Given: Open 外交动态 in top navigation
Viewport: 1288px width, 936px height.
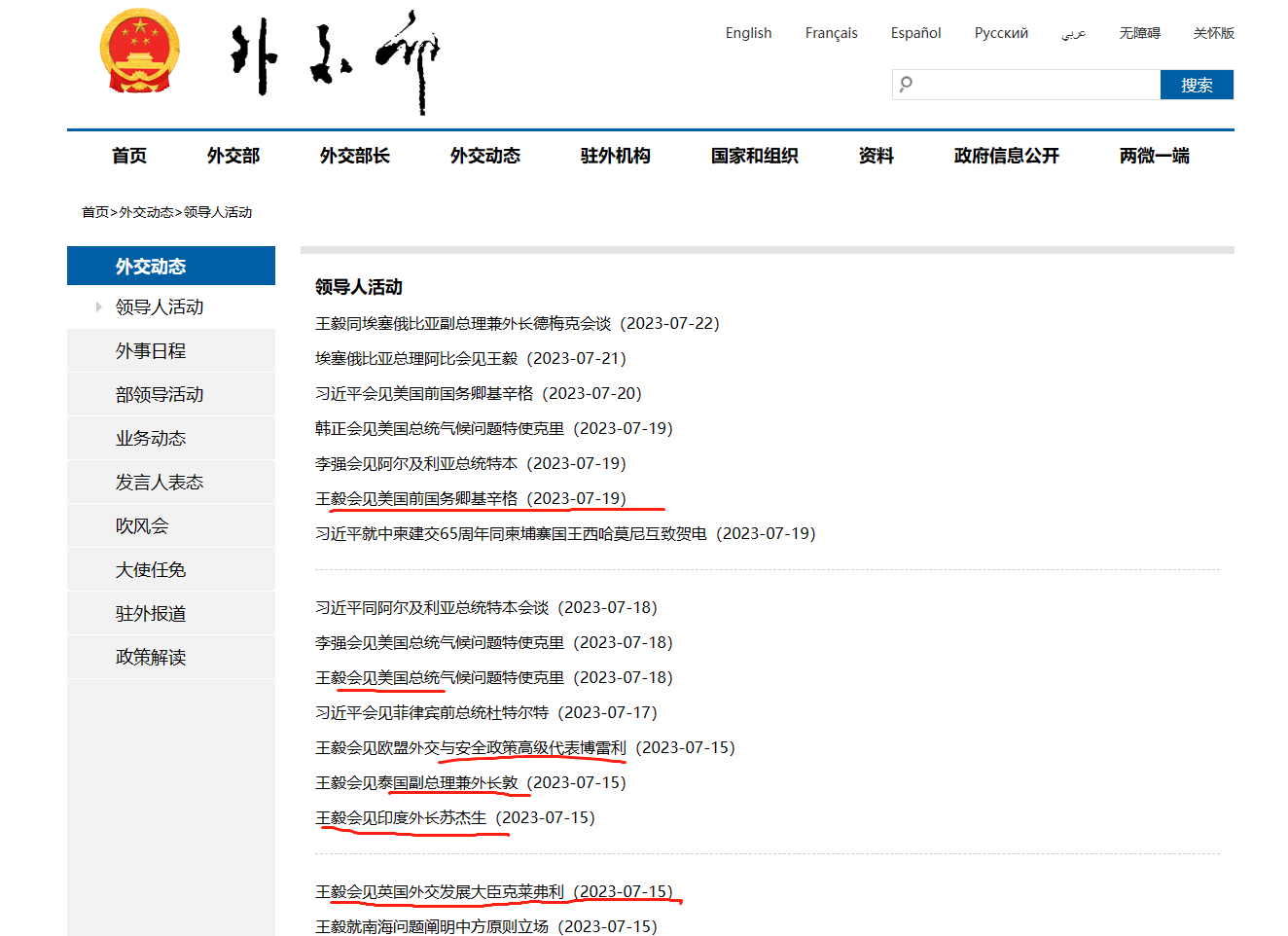Looking at the screenshot, I should coord(485,156).
